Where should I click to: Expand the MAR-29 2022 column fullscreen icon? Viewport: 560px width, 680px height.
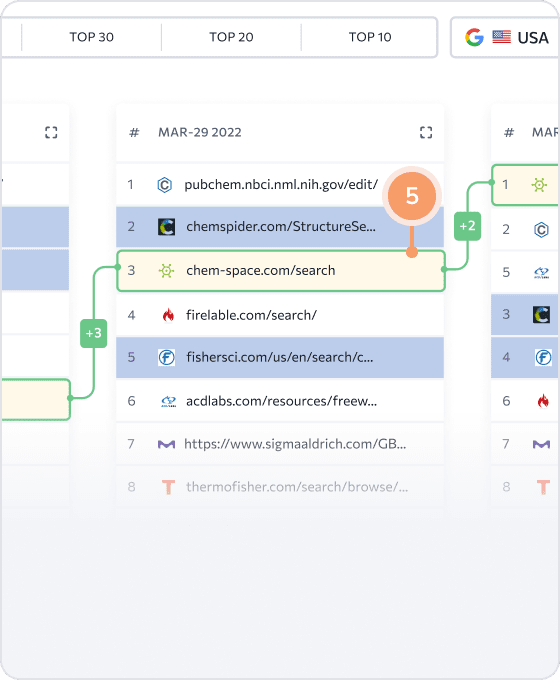tap(426, 132)
